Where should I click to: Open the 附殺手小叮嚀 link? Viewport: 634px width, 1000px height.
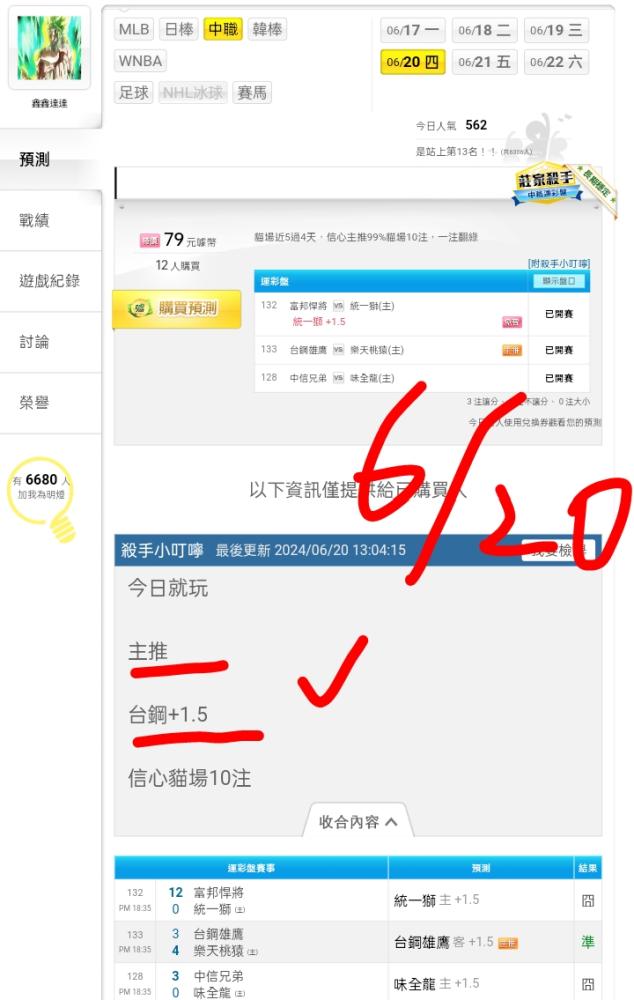coord(559,263)
